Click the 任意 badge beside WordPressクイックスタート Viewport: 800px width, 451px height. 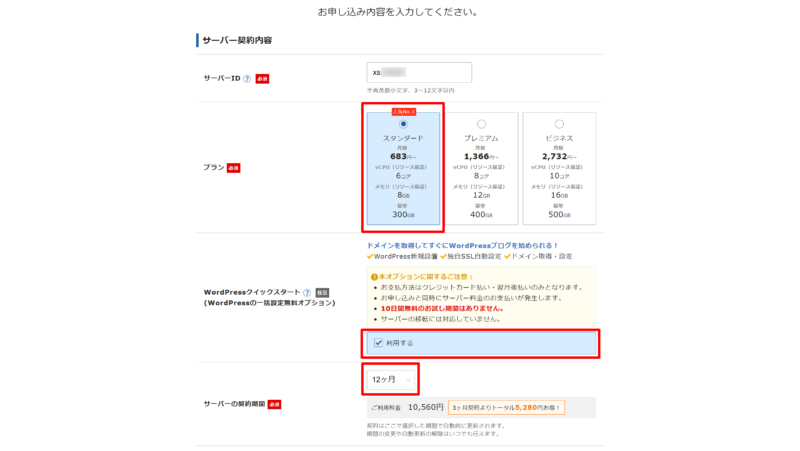322,292
